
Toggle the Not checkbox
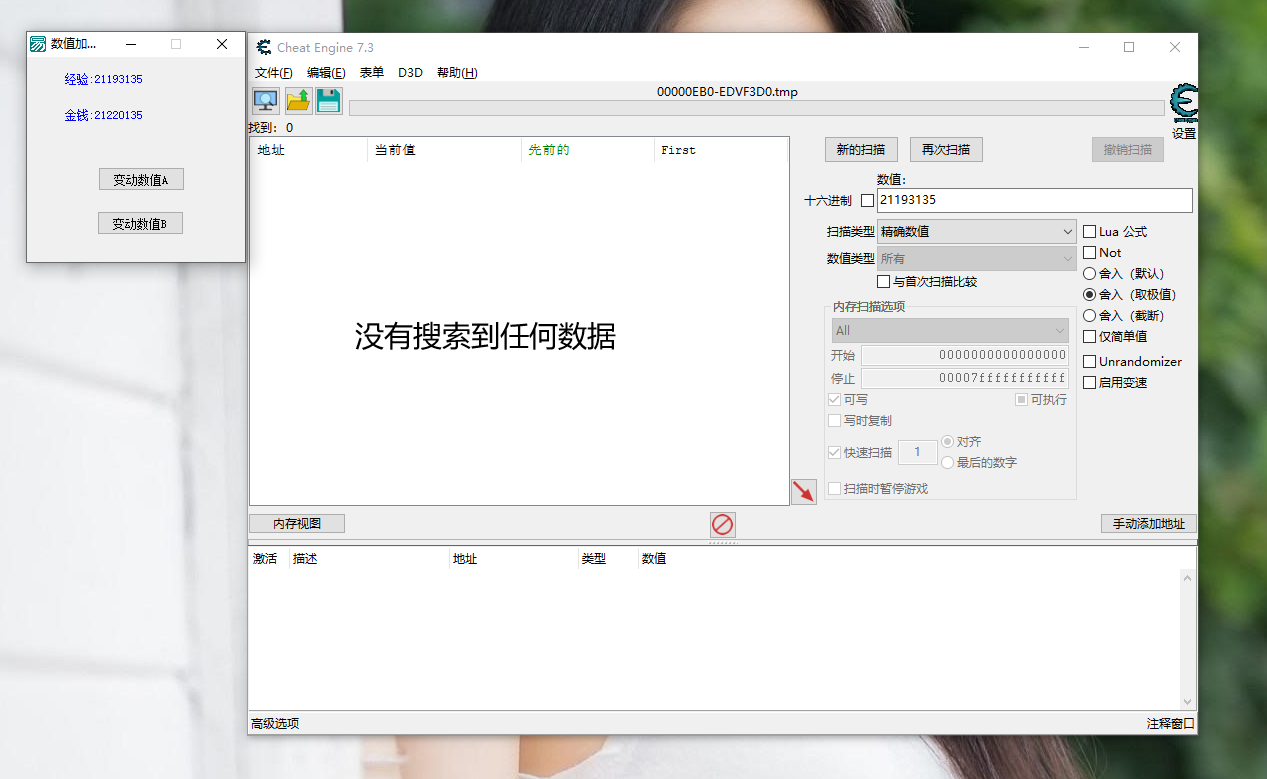click(1090, 253)
